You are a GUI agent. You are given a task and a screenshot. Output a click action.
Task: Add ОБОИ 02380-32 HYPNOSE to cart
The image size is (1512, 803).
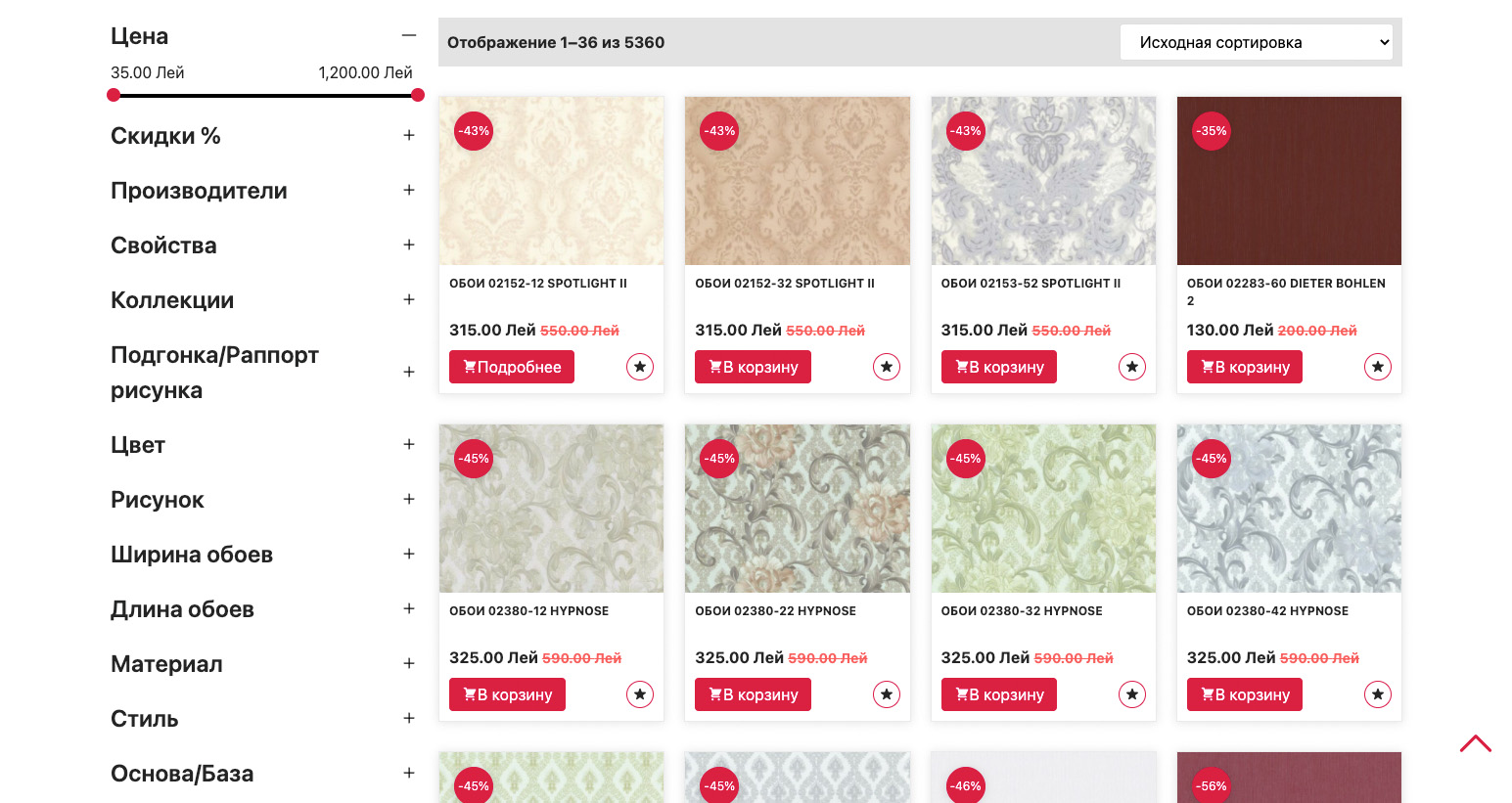tap(999, 694)
